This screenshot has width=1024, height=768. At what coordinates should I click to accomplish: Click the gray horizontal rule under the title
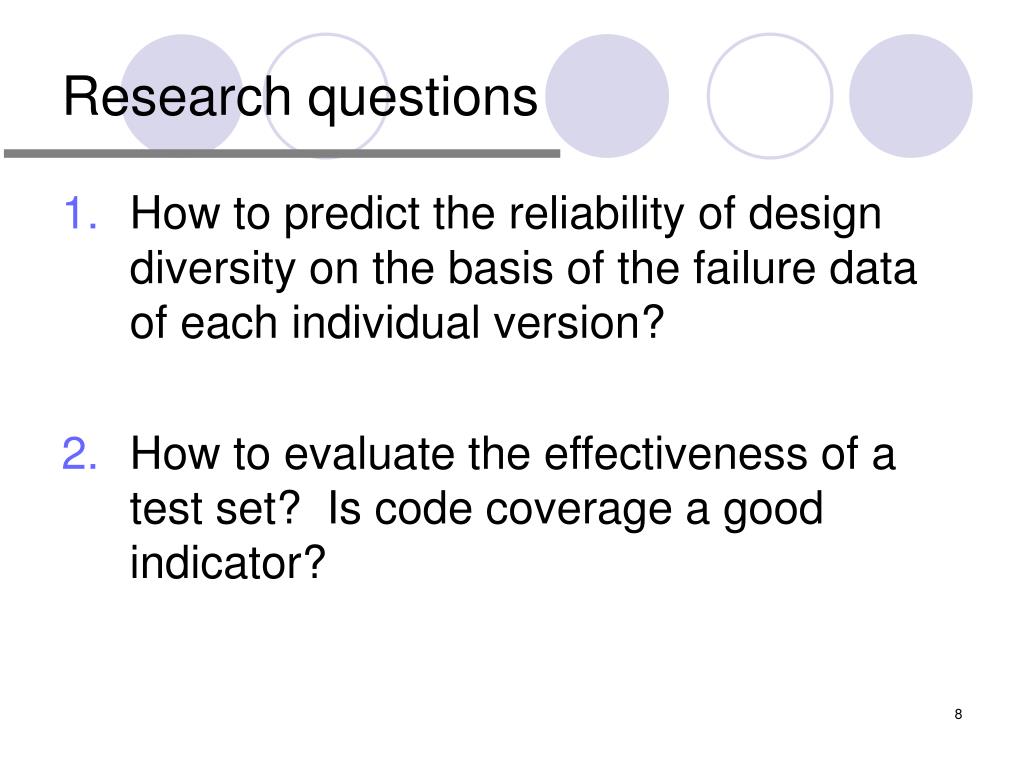(282, 153)
